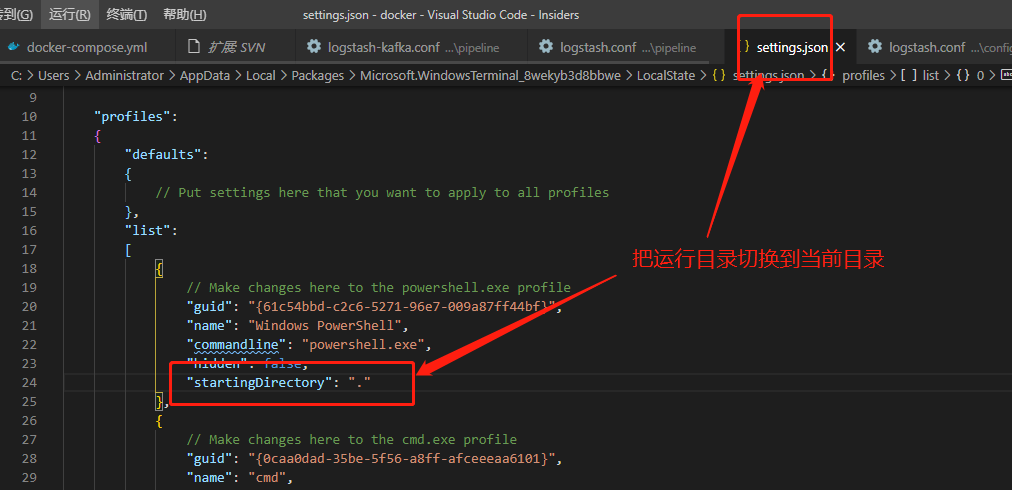Click list symbol in the breadcrumb
Screen dimensions: 1012x490
click(x=931, y=76)
